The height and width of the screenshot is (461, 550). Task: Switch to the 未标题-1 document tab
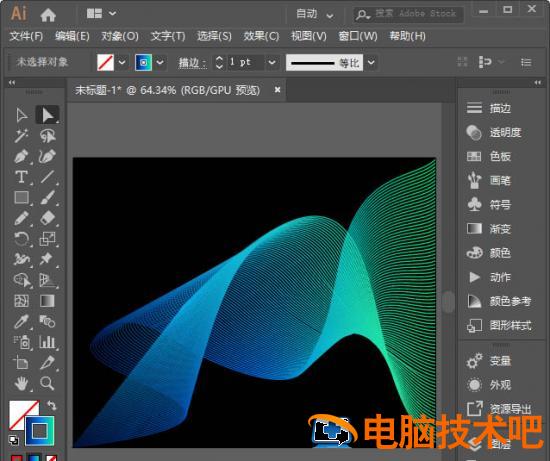(167, 90)
